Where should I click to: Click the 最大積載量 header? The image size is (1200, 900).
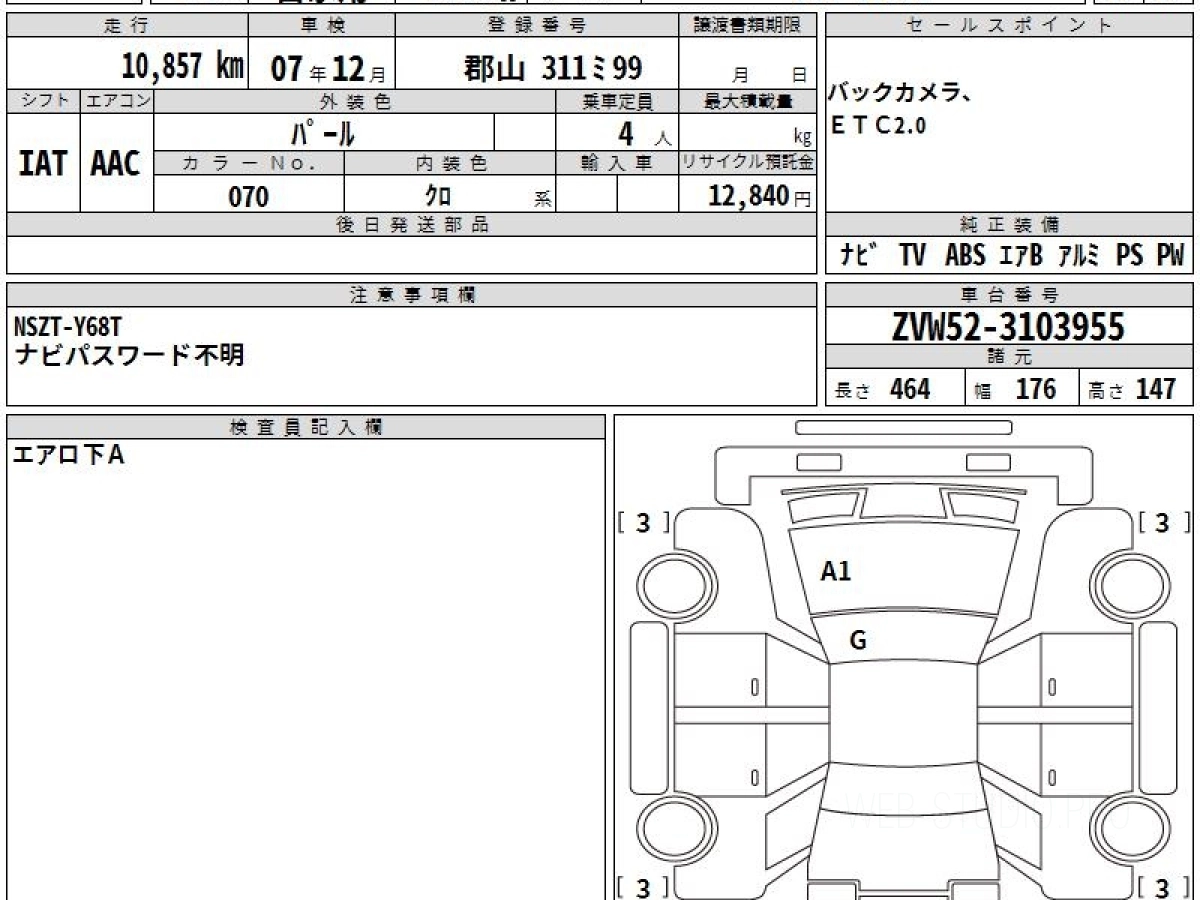point(748,101)
